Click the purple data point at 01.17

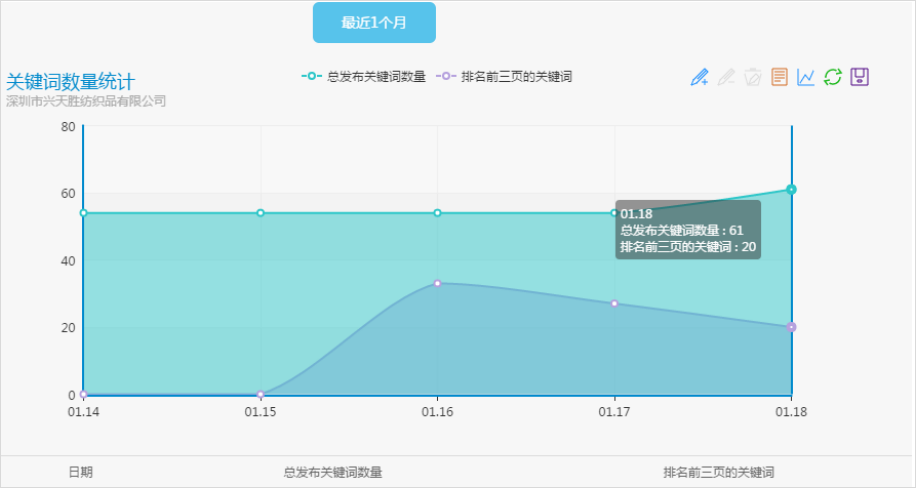coord(615,303)
